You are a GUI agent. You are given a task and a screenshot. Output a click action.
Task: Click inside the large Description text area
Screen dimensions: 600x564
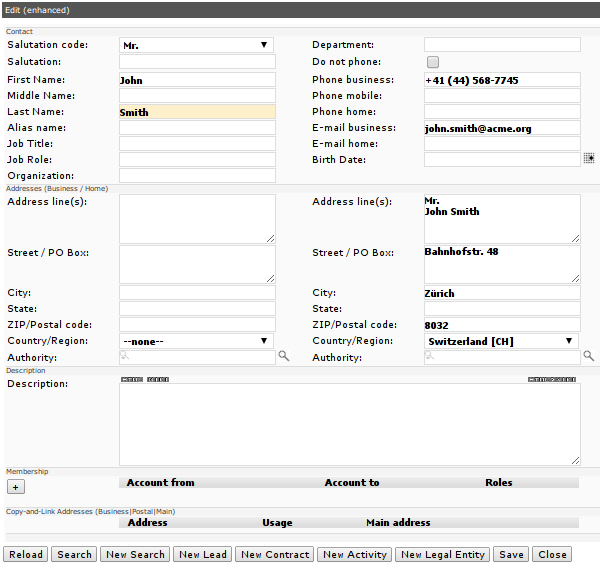tap(350, 424)
